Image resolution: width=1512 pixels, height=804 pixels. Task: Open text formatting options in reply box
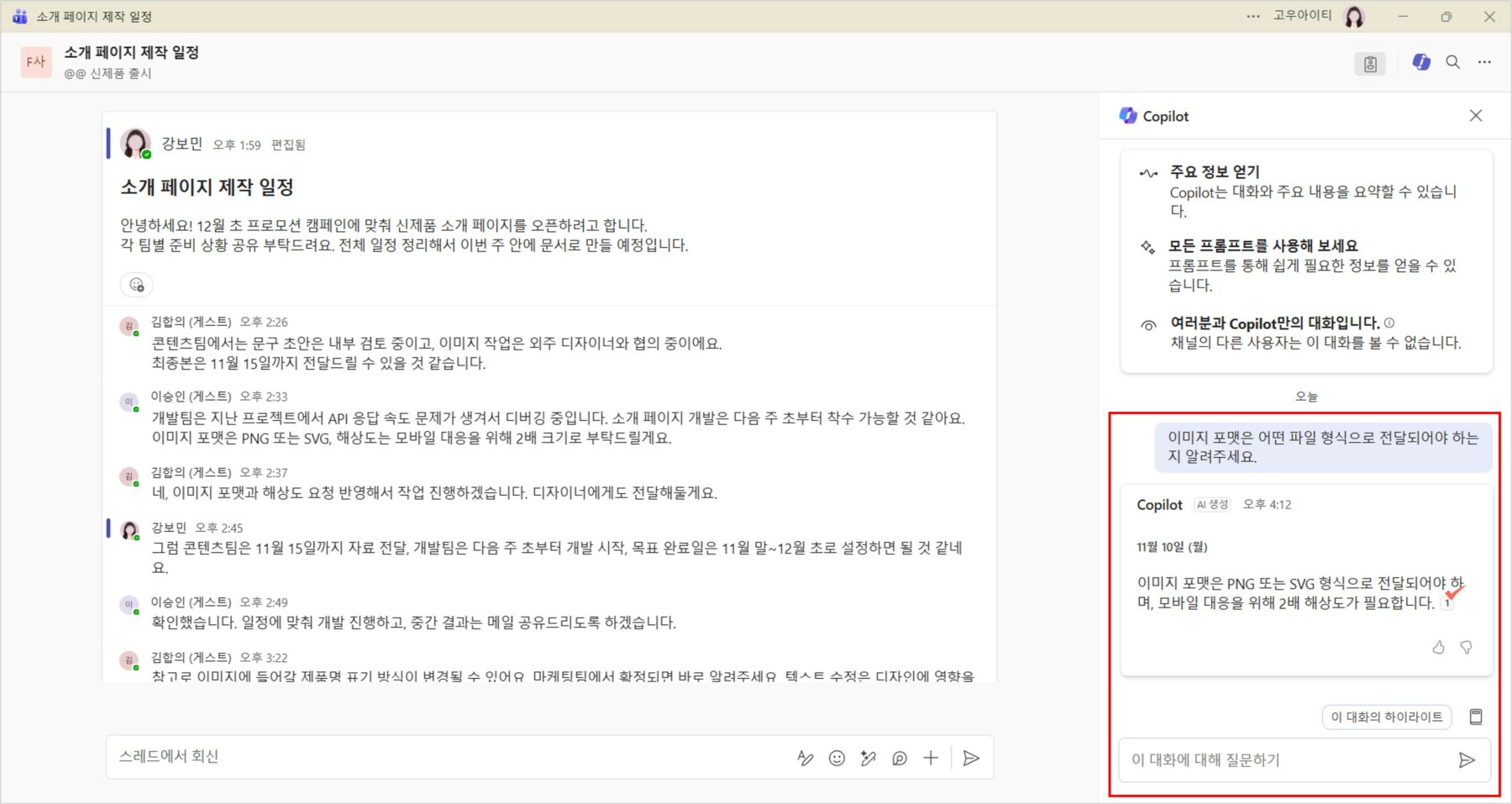[x=805, y=758]
